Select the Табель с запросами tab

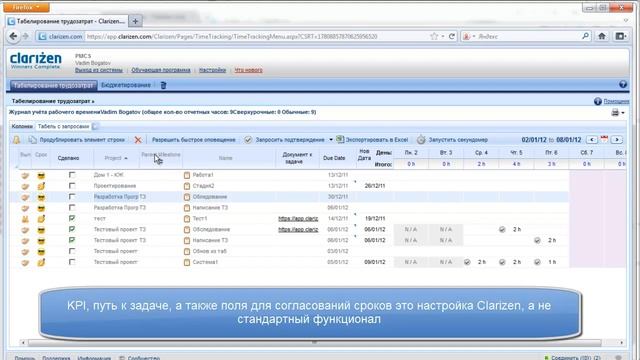click(63, 127)
